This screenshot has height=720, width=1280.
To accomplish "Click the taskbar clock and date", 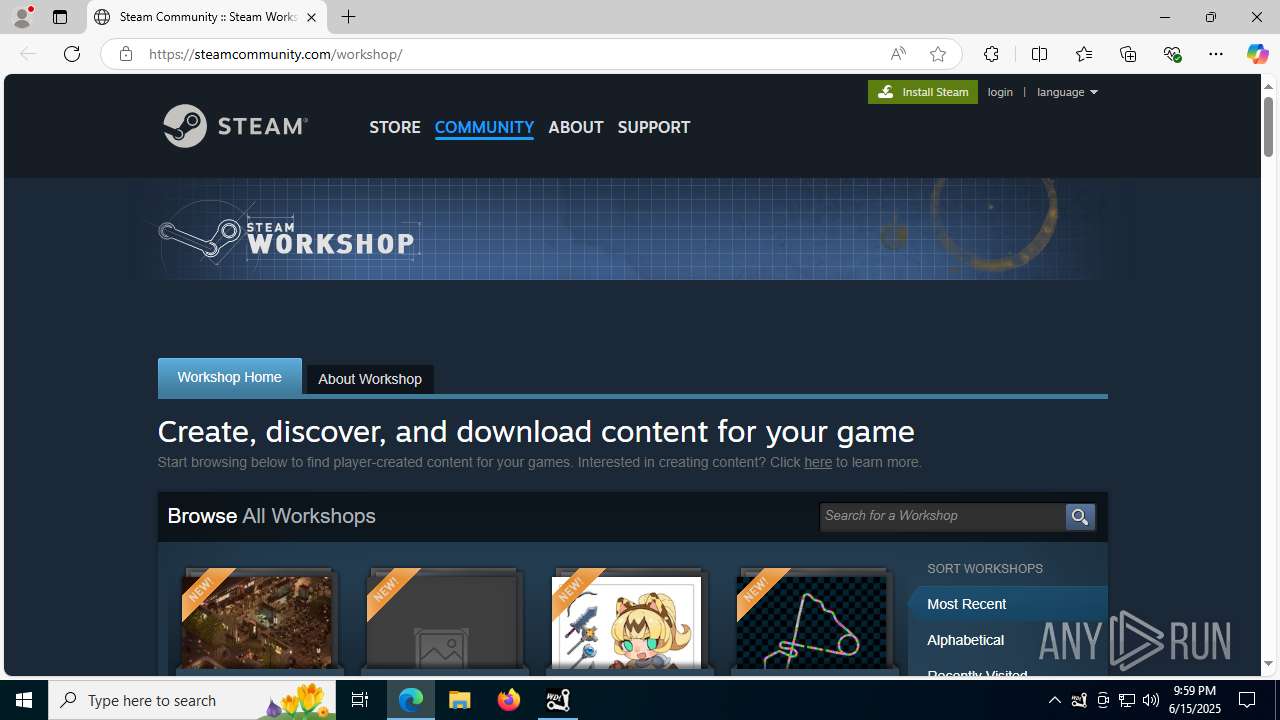I will [1194, 700].
